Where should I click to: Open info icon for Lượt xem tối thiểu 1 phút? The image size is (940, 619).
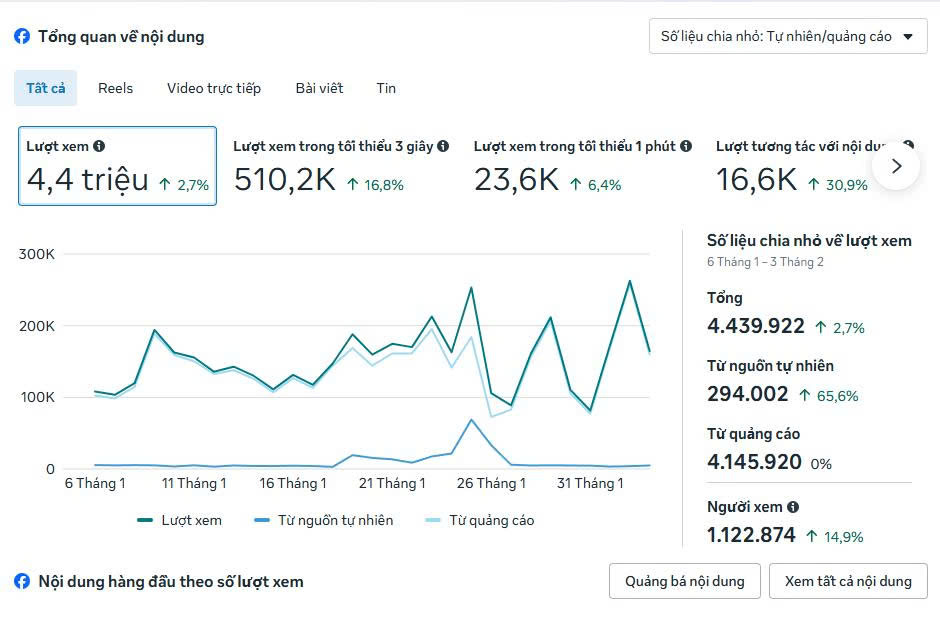pyautogui.click(x=686, y=146)
